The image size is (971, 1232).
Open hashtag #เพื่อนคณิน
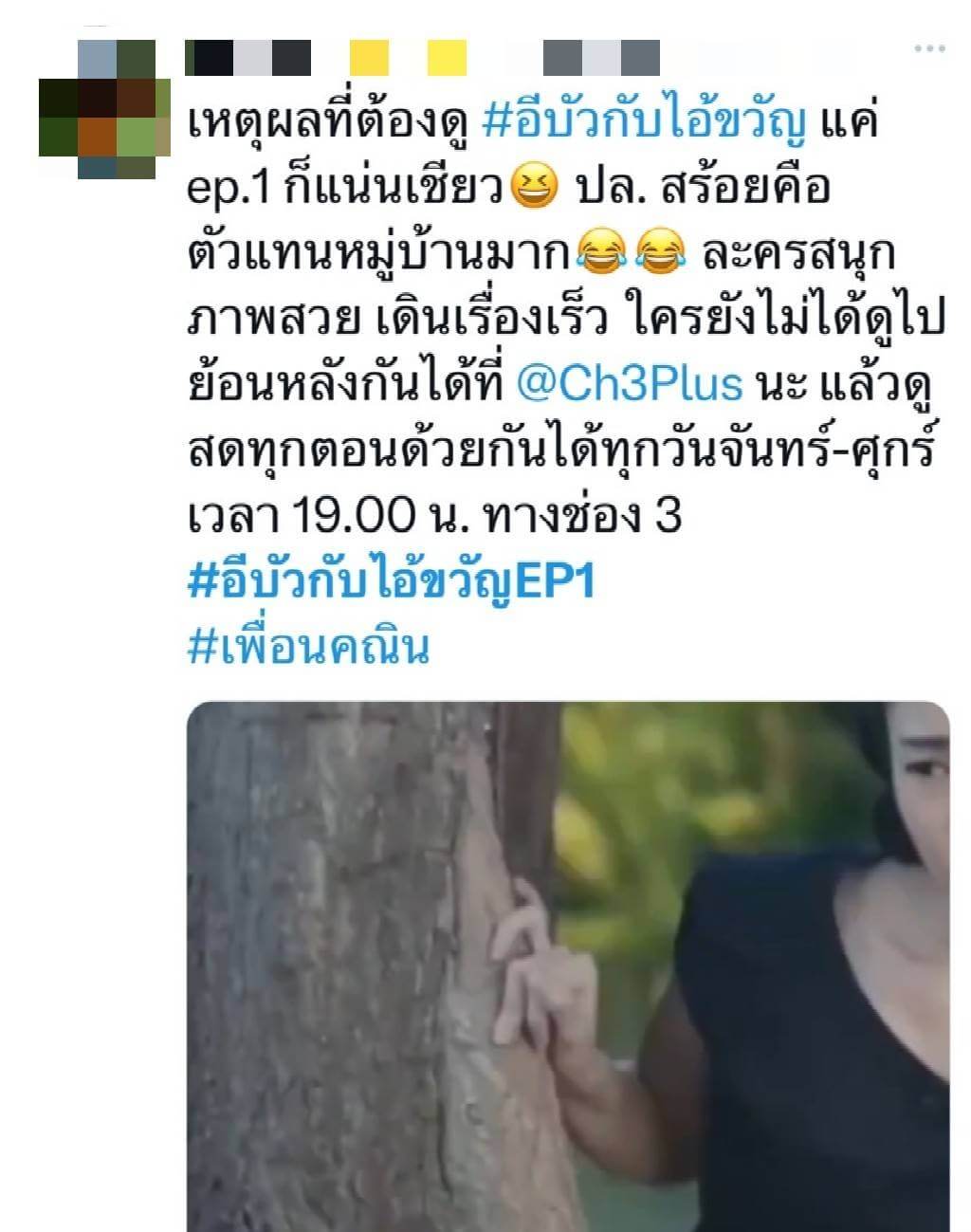(308, 646)
